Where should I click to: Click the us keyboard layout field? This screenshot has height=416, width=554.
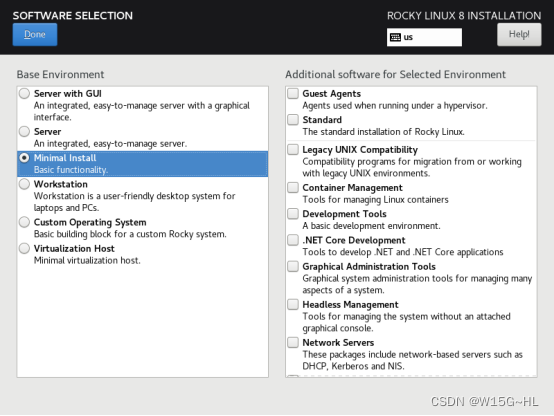424,37
